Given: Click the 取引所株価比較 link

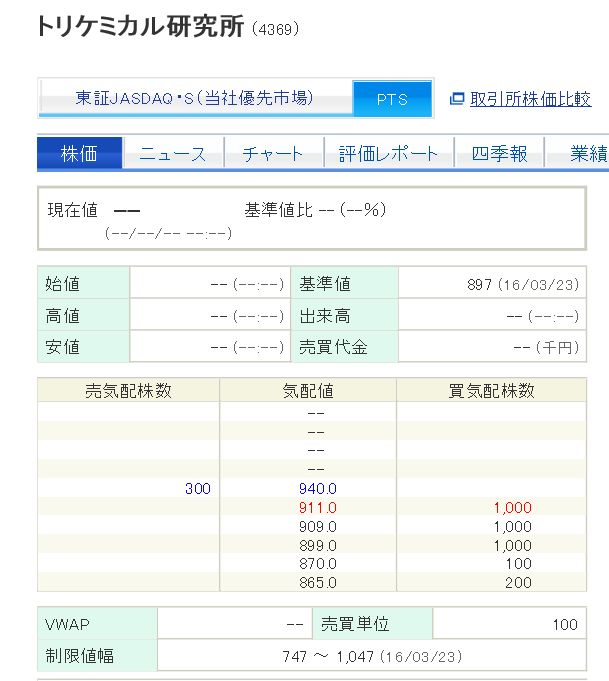Looking at the screenshot, I should [x=530, y=99].
